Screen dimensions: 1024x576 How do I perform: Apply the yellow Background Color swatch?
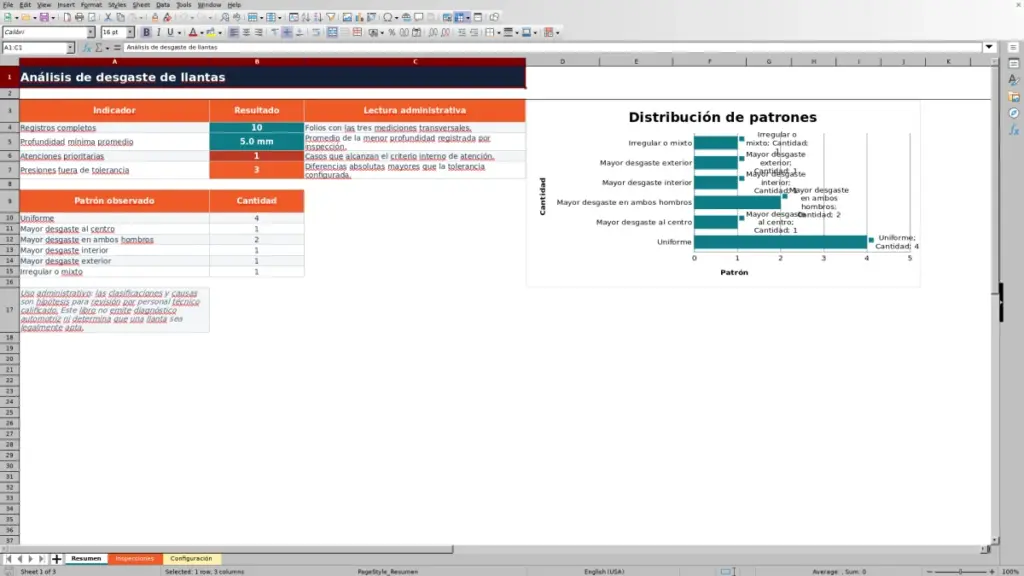(211, 33)
